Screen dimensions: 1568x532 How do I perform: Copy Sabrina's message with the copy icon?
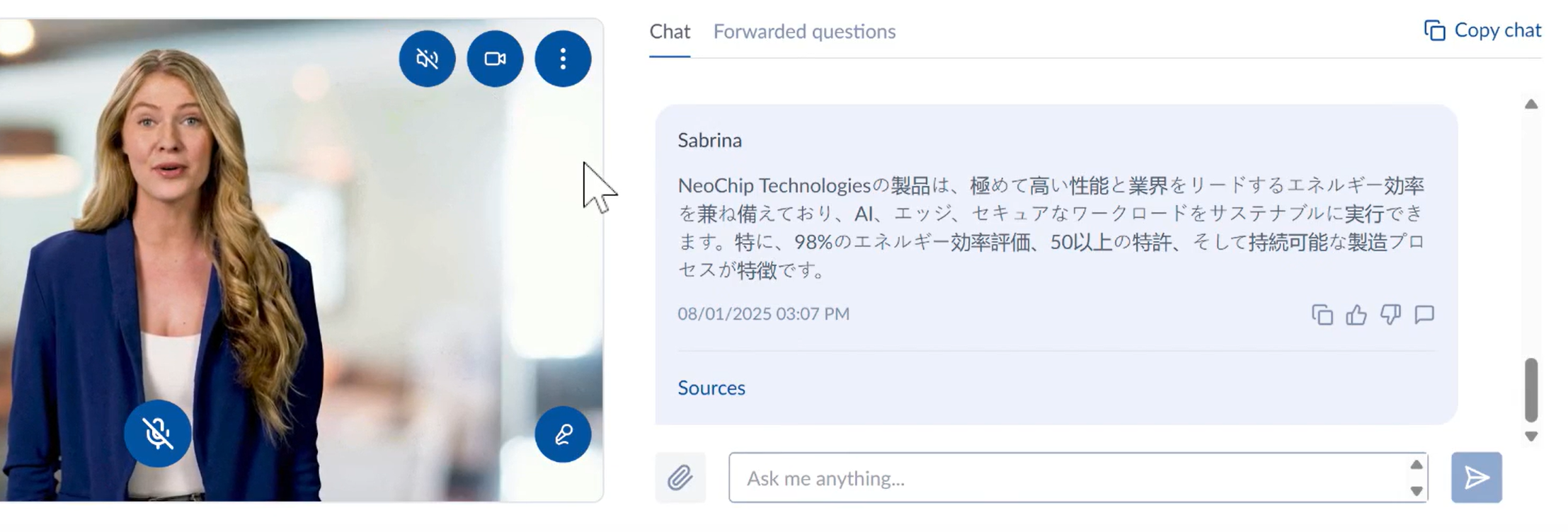(x=1322, y=314)
